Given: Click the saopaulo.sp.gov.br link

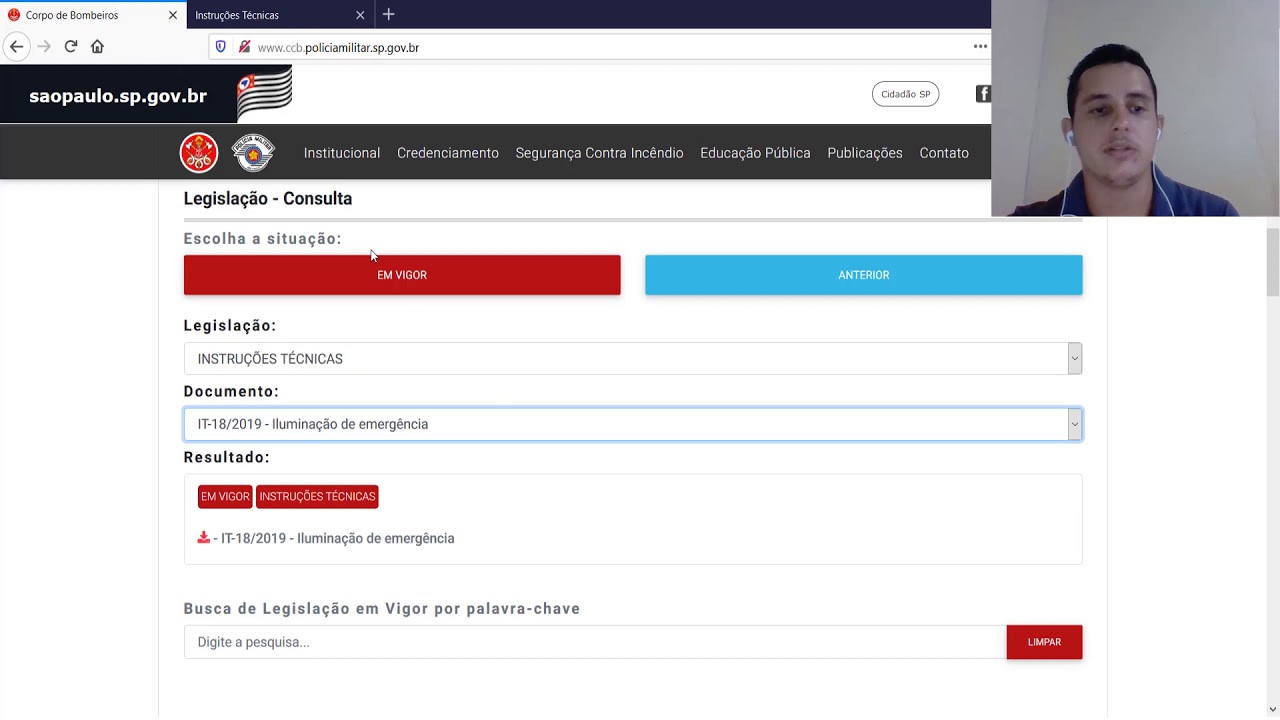Looking at the screenshot, I should pyautogui.click(x=118, y=96).
